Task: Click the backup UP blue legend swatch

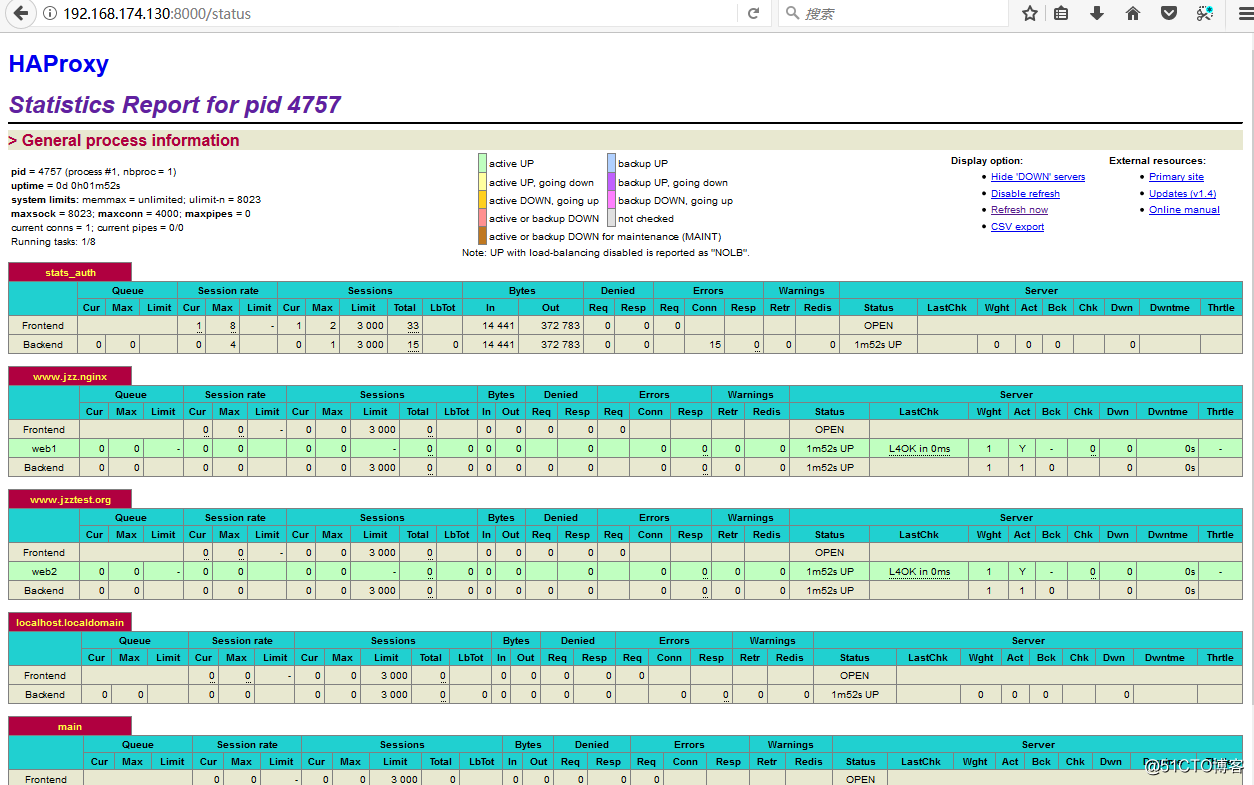Action: coord(611,163)
